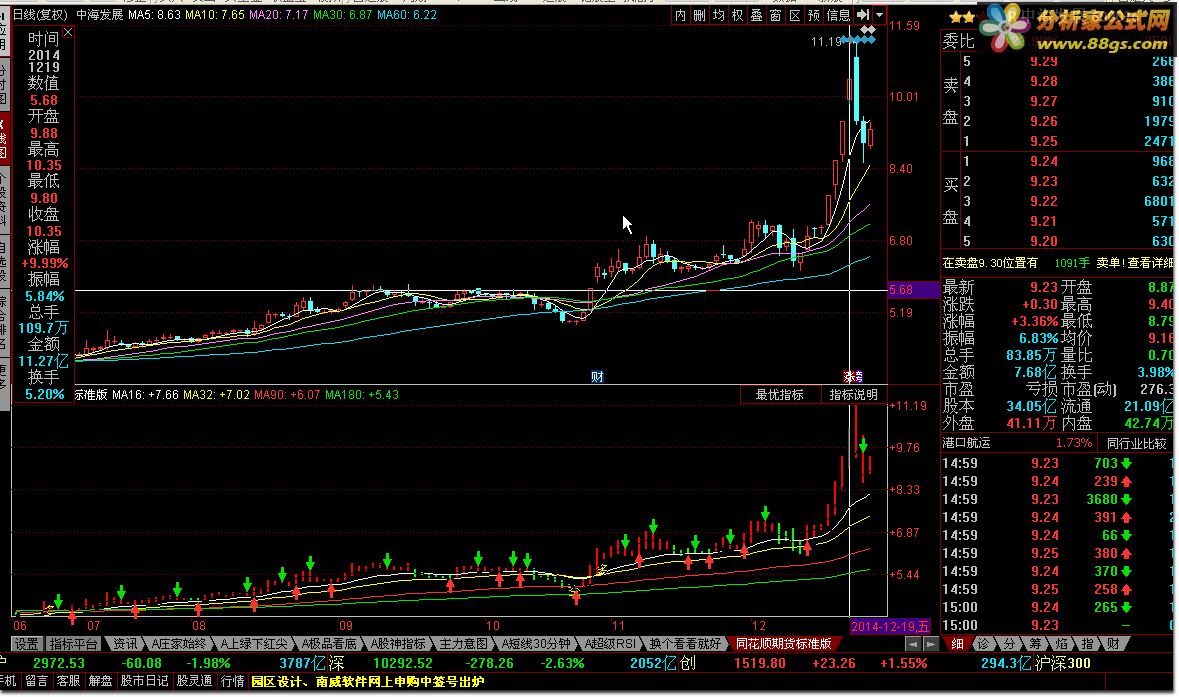Click sell level 1 price 9.25

[x=1044, y=141]
